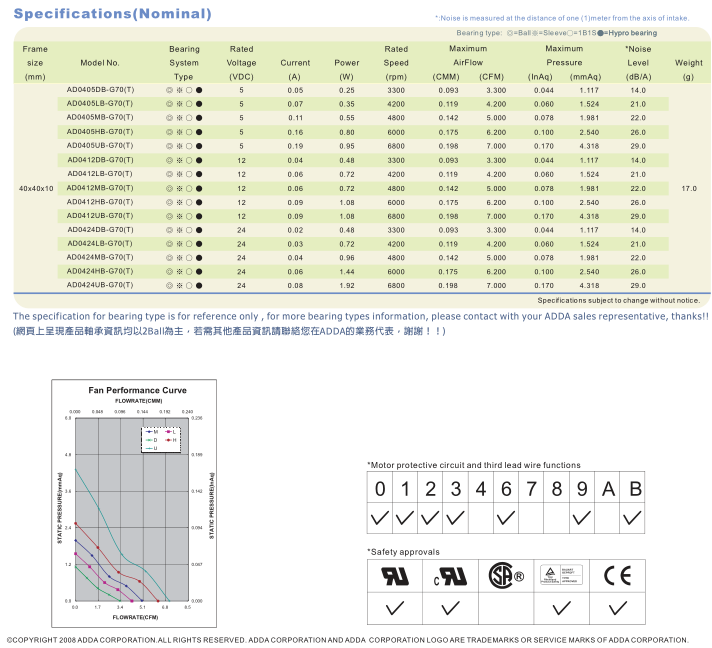712x648 pixels.
Task: Click the 'Fan Performance Curve' chart title
Action: click(x=138, y=390)
